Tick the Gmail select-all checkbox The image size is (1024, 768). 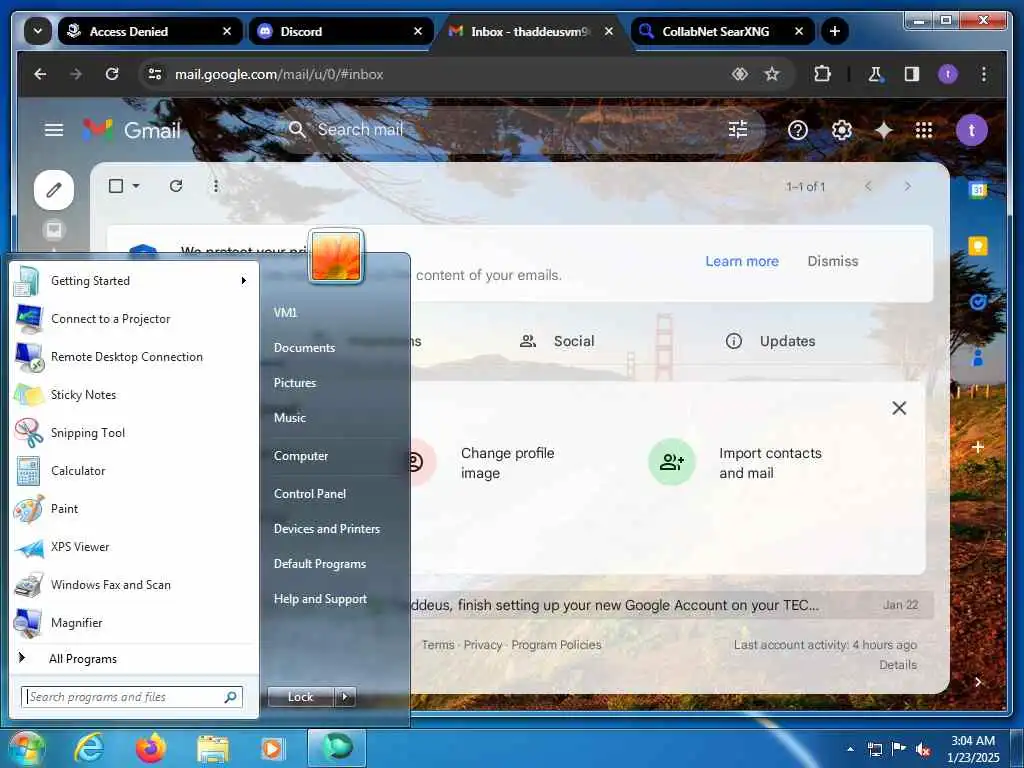116,186
